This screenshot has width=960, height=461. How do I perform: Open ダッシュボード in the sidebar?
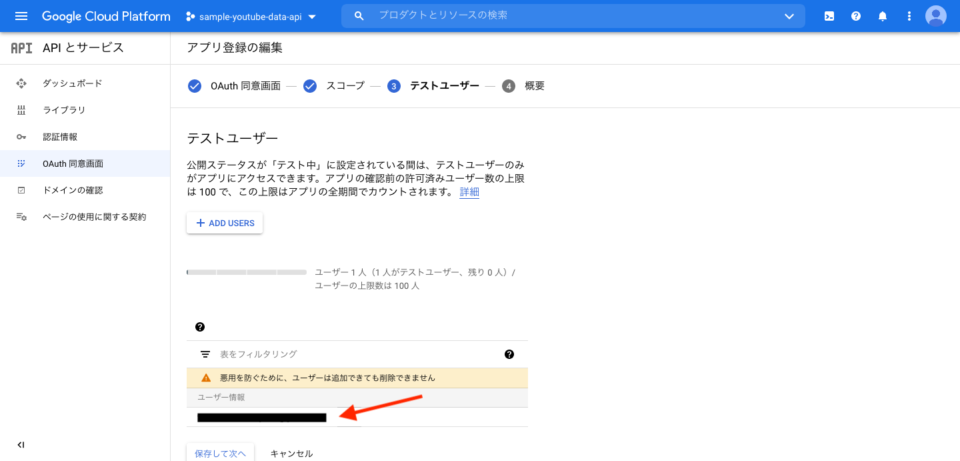point(85,83)
